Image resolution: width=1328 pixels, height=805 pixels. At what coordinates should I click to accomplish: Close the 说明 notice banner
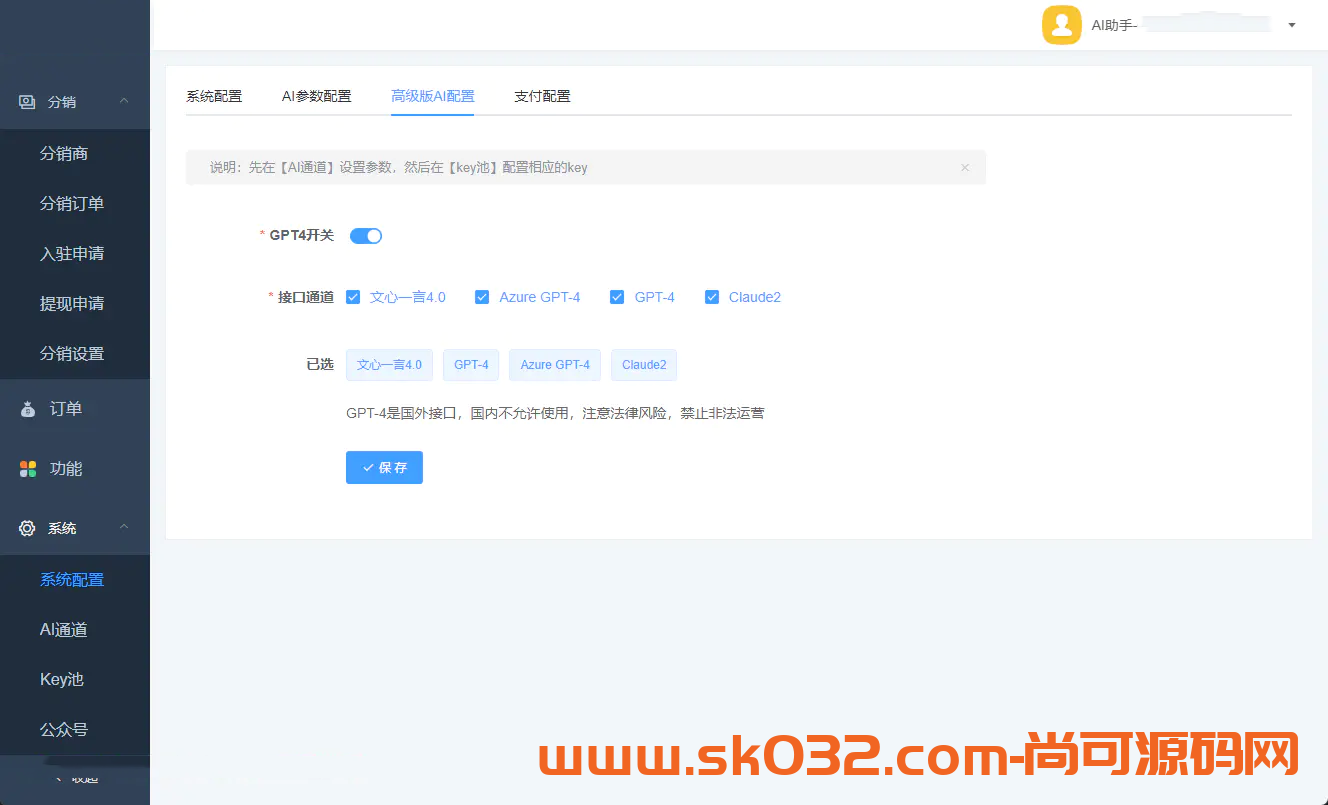965,168
